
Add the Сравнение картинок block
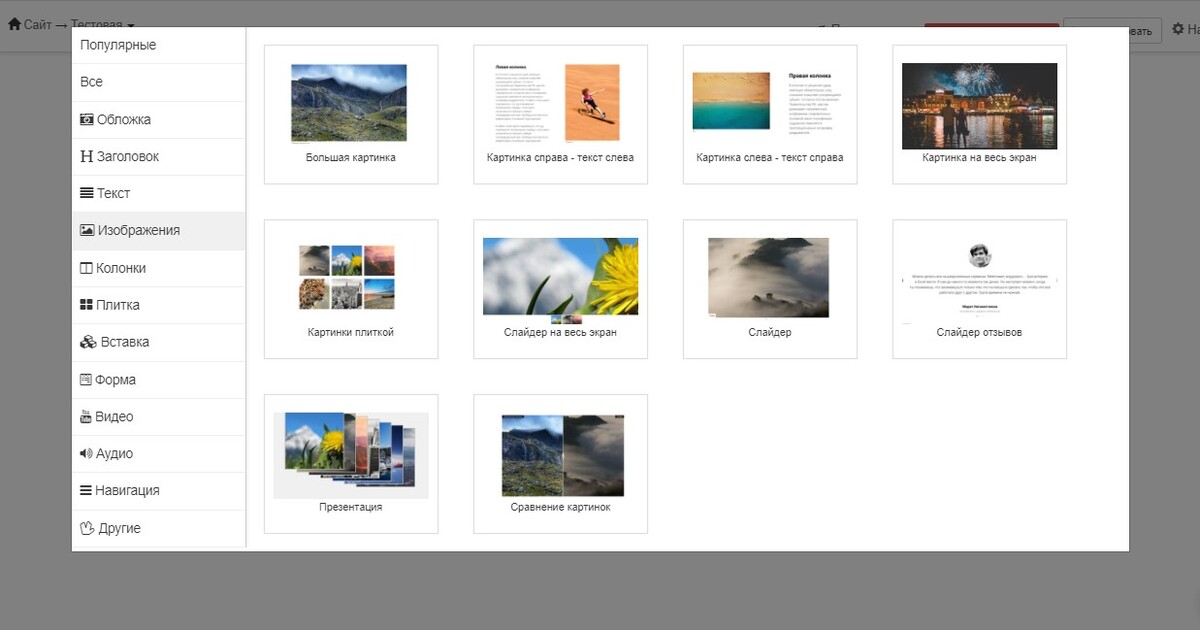pyautogui.click(x=560, y=463)
